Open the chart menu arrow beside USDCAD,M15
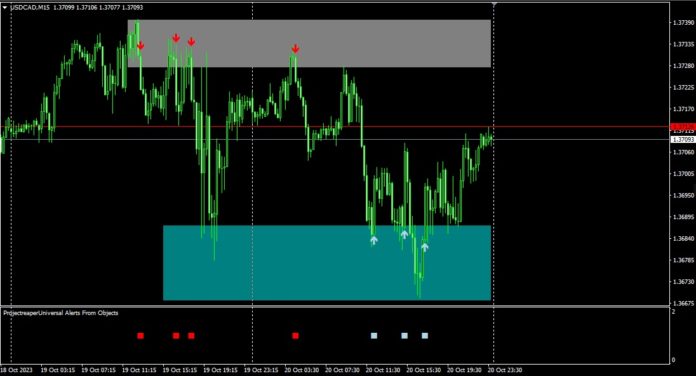The image size is (696, 376). [x=5, y=8]
